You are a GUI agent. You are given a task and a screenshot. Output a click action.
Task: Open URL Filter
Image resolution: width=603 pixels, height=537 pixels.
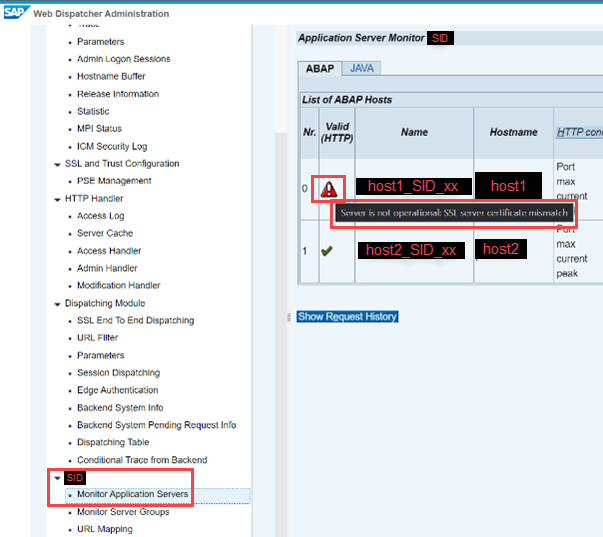click(x=97, y=338)
